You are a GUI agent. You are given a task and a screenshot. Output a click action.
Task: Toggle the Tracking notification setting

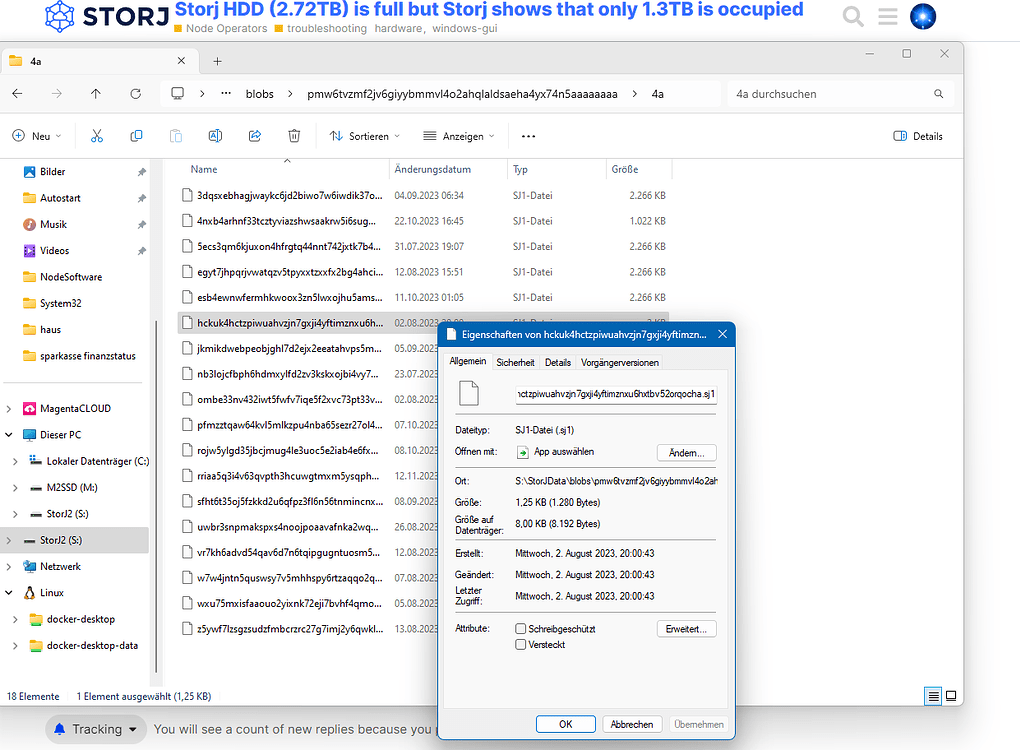[95, 729]
